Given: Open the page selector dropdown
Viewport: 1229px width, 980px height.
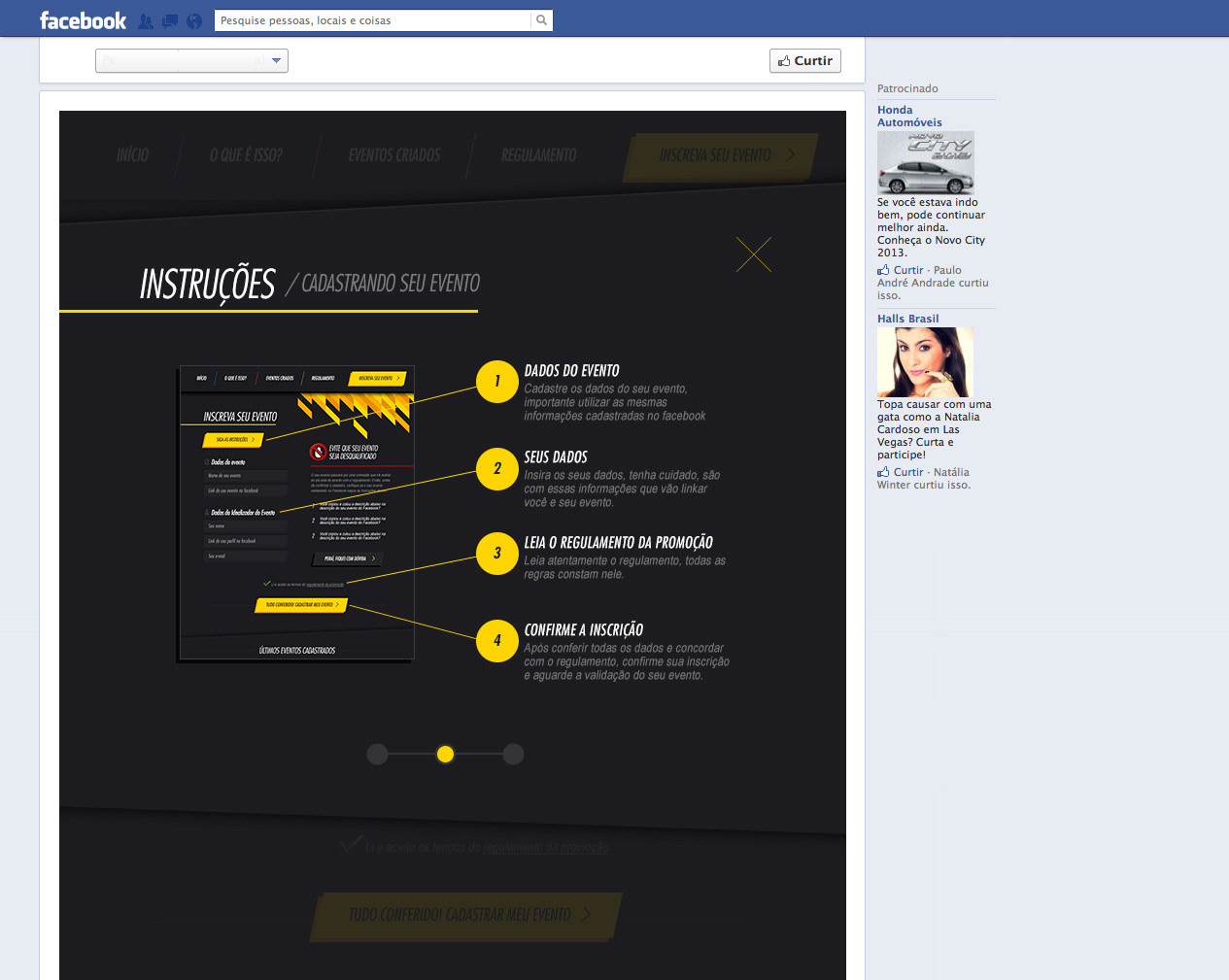Looking at the screenshot, I should tap(191, 60).
